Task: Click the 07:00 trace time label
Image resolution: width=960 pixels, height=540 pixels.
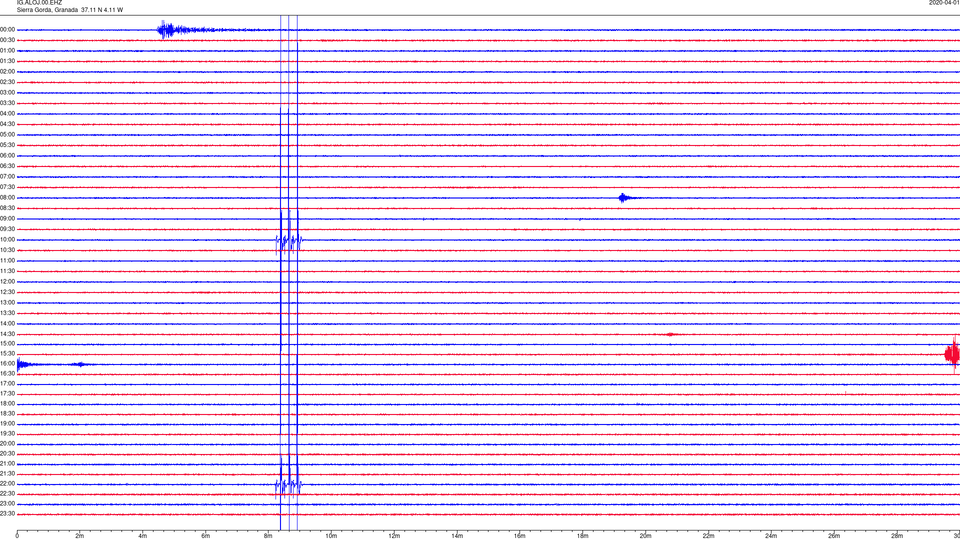Action: 7,176
